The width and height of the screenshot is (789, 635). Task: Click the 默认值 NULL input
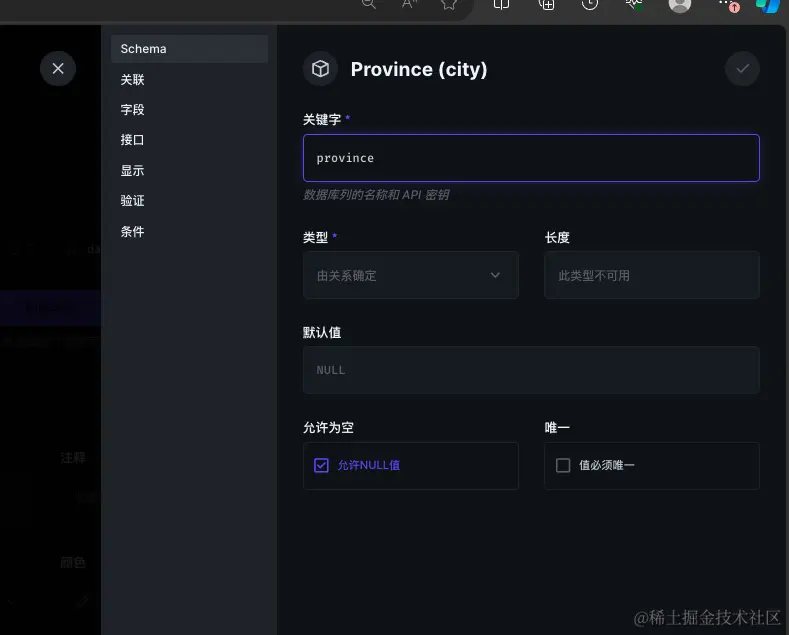coord(531,370)
